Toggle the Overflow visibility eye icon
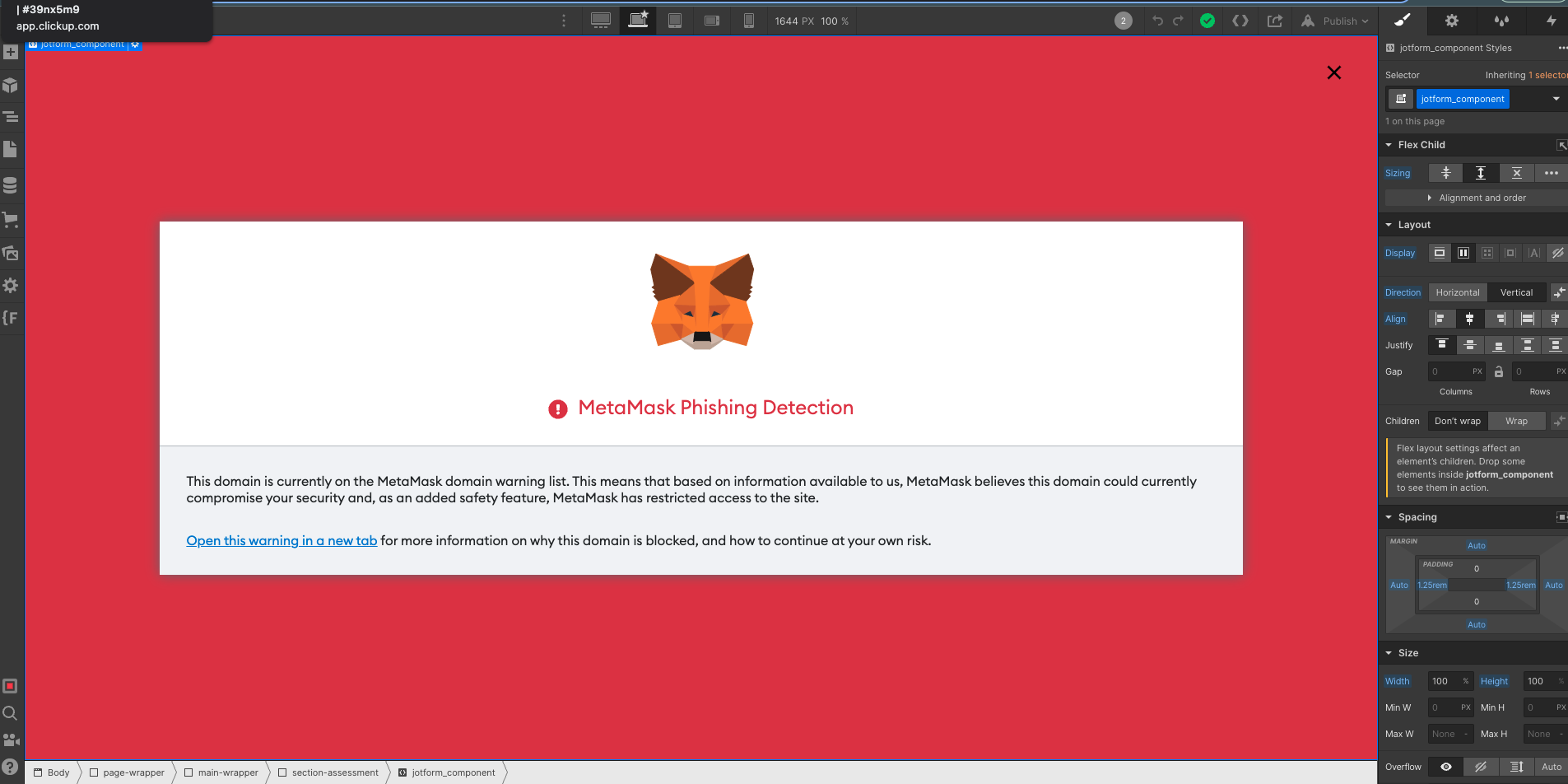 [1445, 767]
